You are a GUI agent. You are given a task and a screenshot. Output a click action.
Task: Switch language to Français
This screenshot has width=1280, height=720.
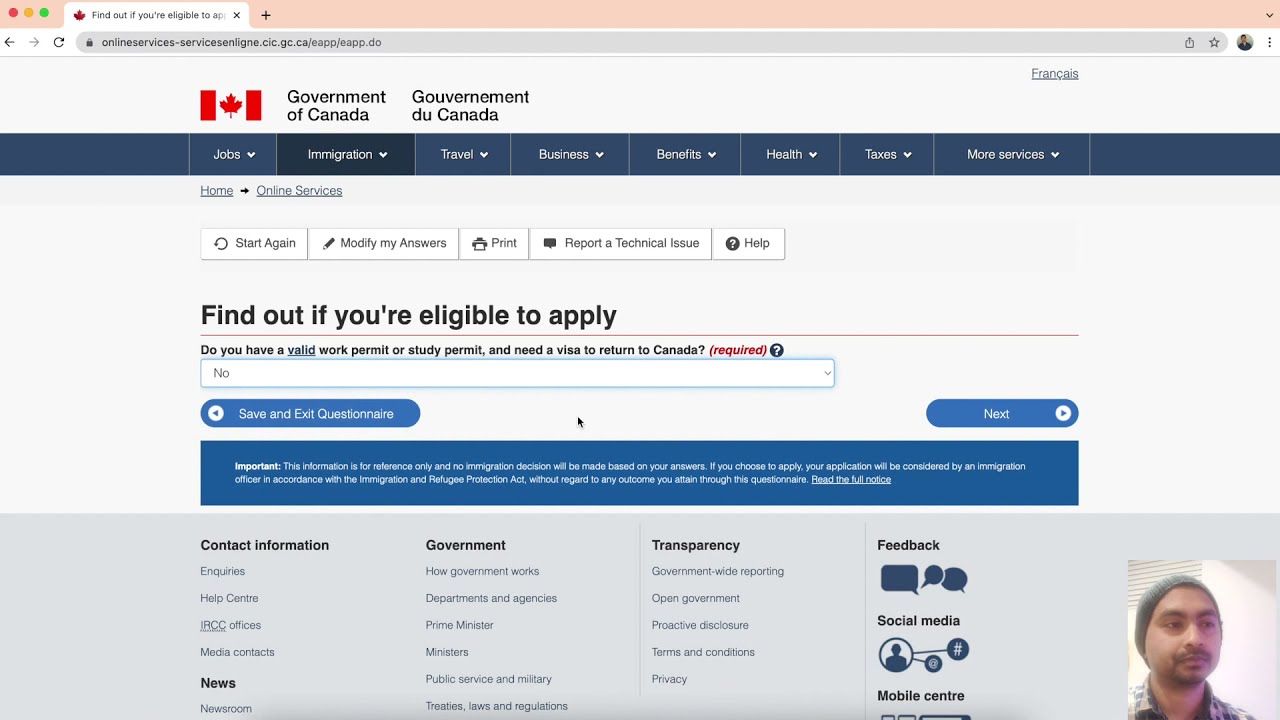pos(1054,74)
